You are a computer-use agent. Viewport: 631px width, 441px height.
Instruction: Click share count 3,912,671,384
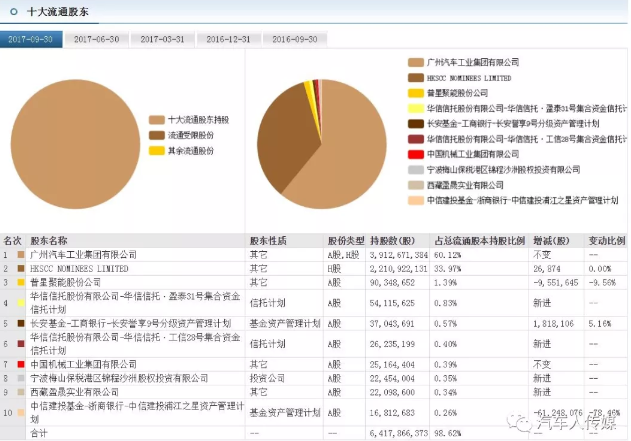pyautogui.click(x=398, y=255)
